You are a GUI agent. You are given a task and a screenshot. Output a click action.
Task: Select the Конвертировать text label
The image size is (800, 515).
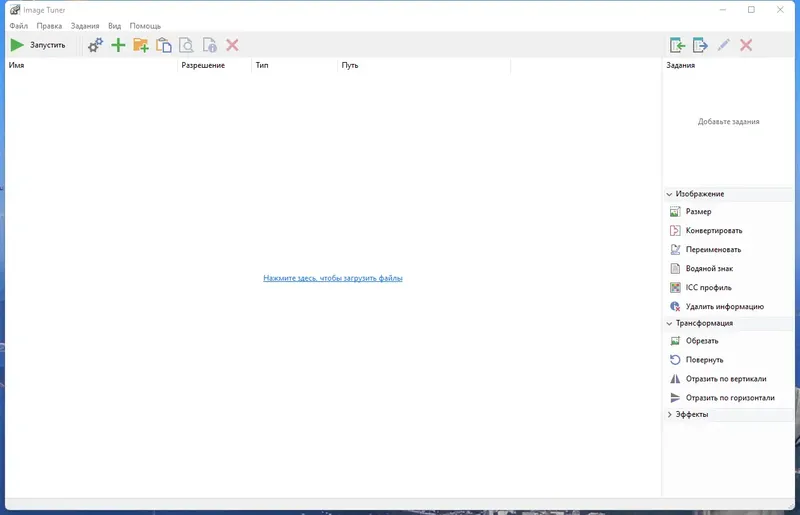tap(714, 230)
